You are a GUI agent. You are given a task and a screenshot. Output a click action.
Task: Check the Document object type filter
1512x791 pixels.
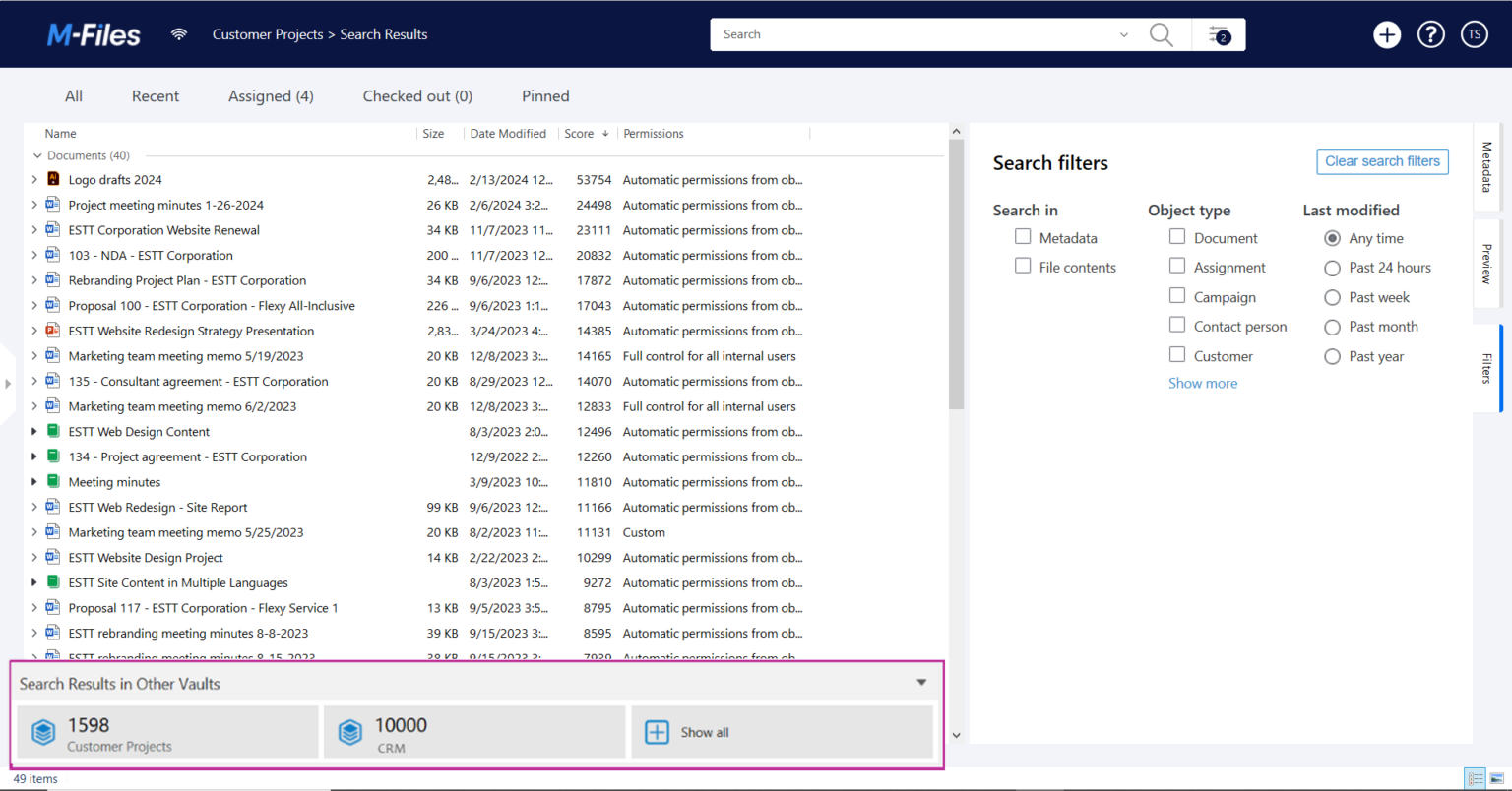click(x=1177, y=236)
